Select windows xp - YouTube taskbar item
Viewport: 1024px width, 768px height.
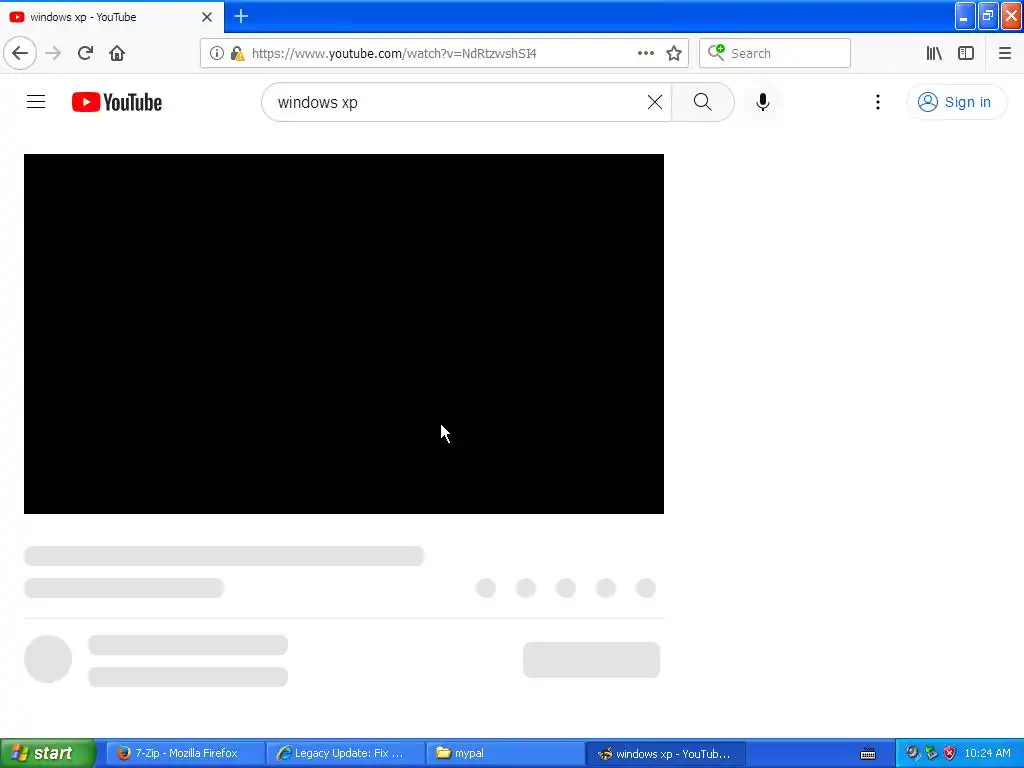point(666,753)
